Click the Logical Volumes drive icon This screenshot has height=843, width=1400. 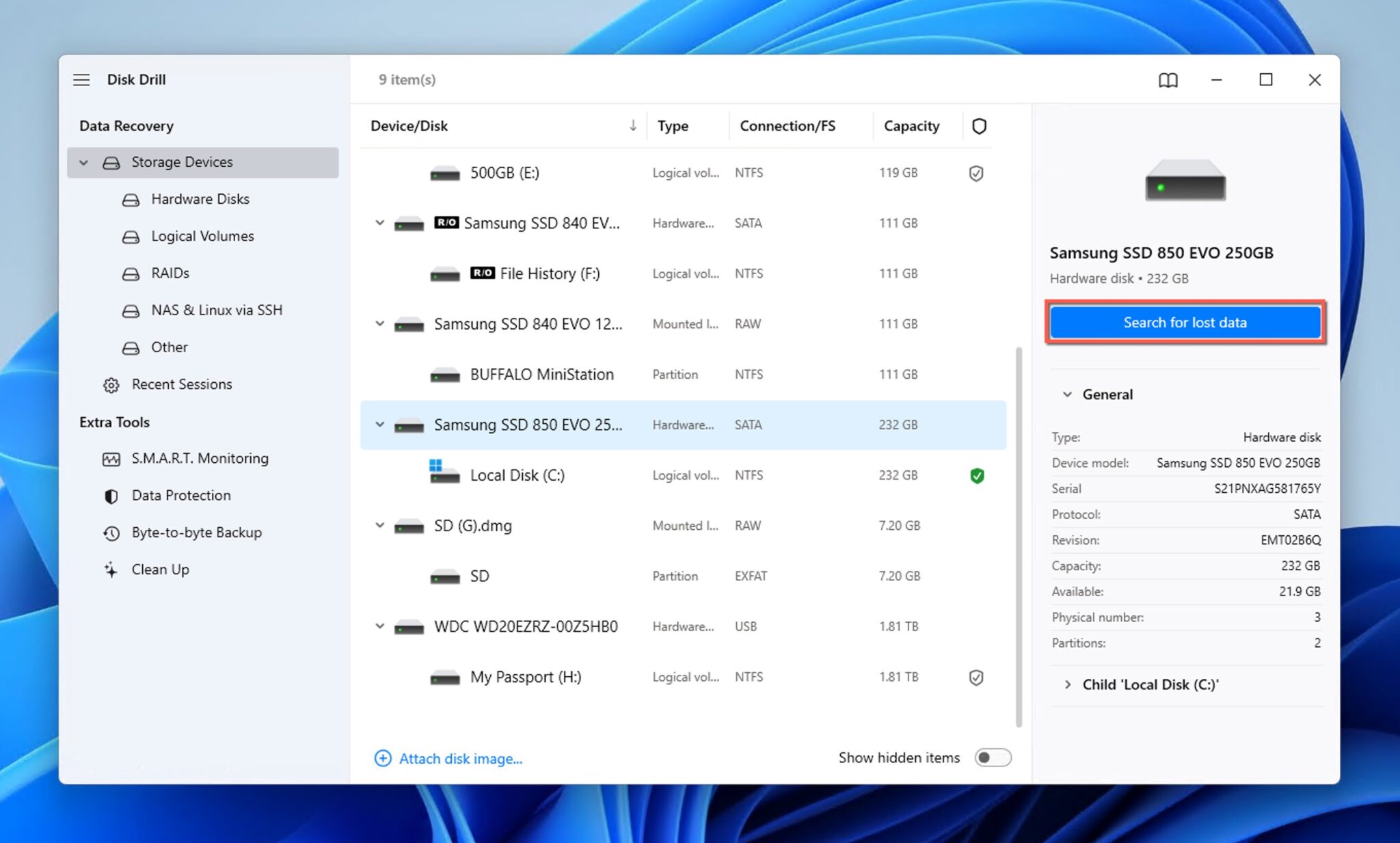(131, 237)
